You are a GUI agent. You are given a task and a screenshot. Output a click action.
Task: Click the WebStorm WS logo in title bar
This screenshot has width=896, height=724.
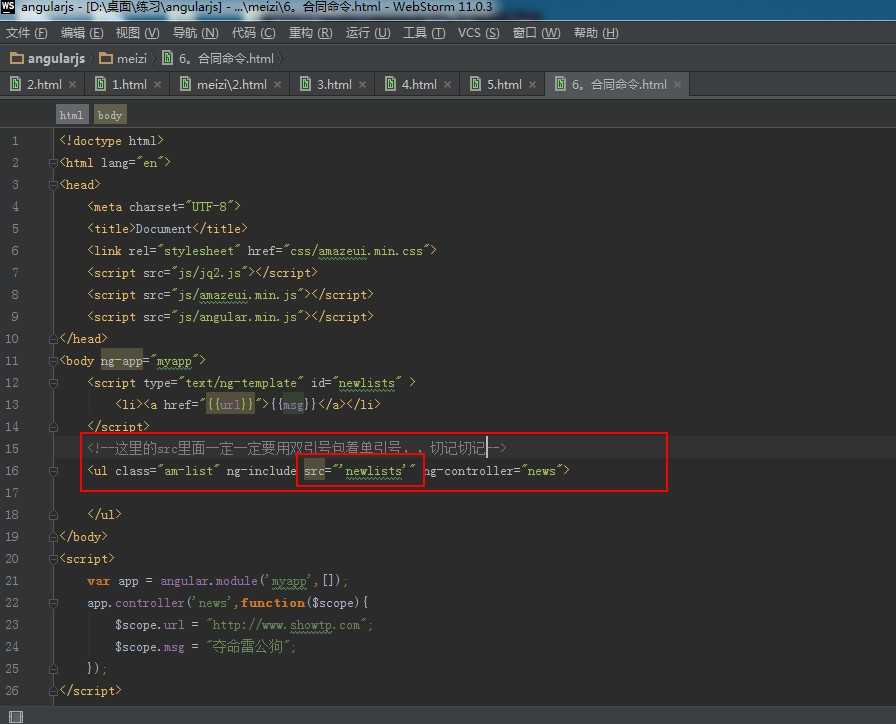point(8,7)
